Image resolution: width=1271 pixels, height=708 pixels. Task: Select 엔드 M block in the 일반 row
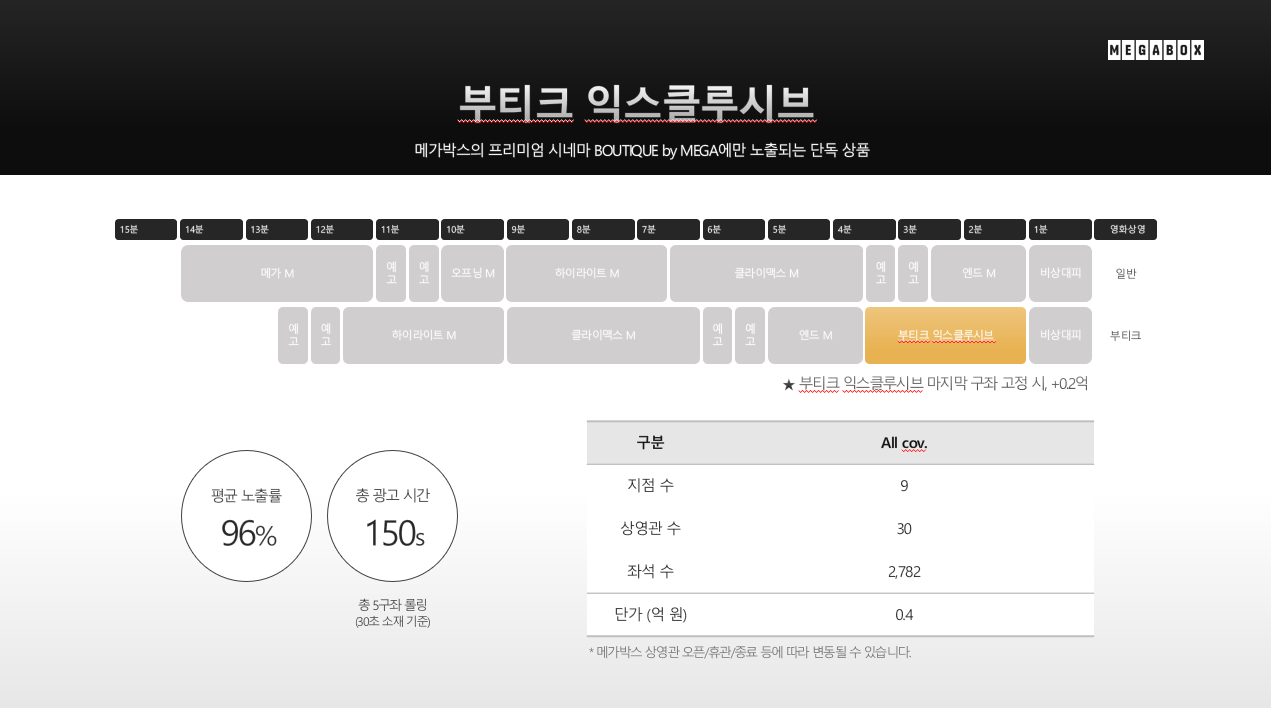coord(979,273)
